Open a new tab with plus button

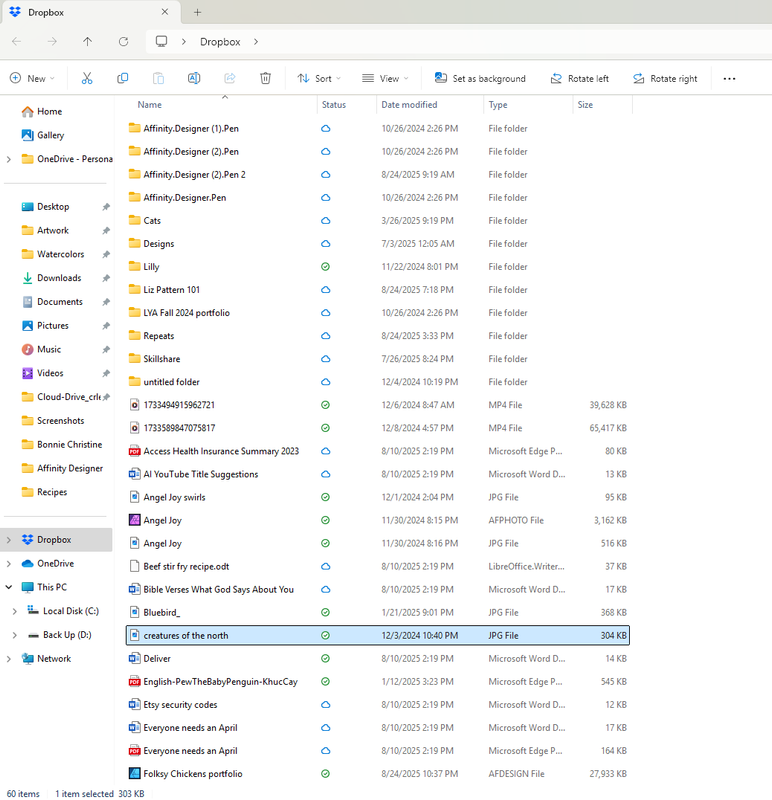(197, 12)
